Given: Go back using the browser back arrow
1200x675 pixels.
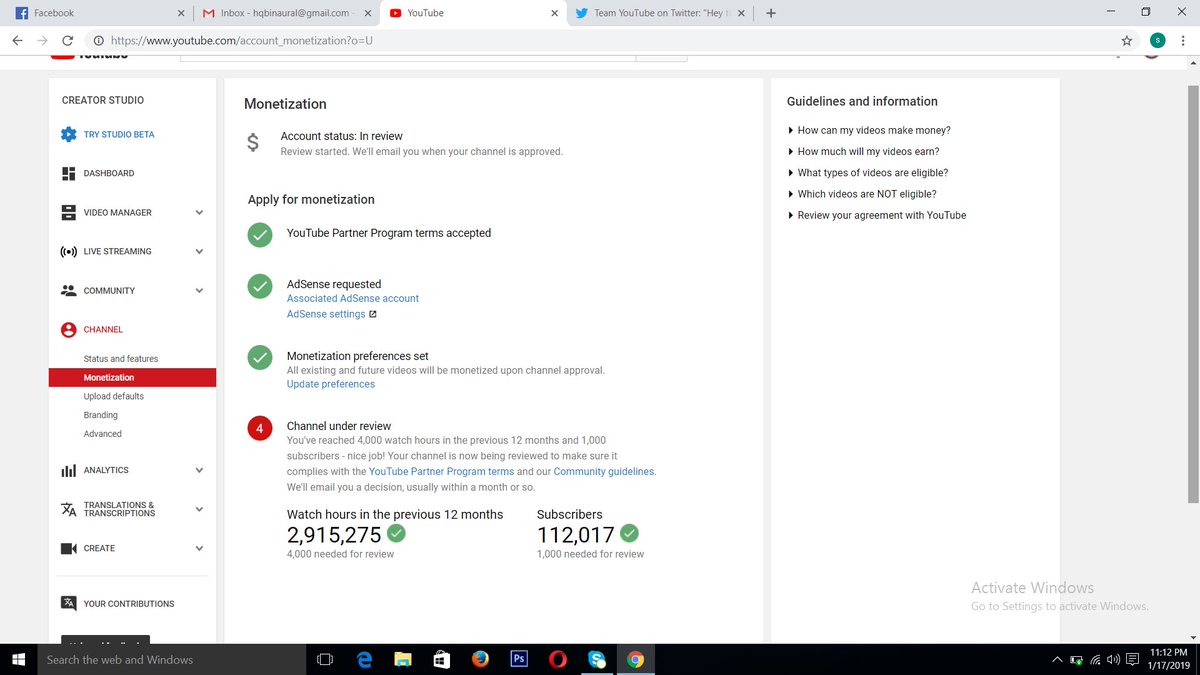Looking at the screenshot, I should pos(17,41).
